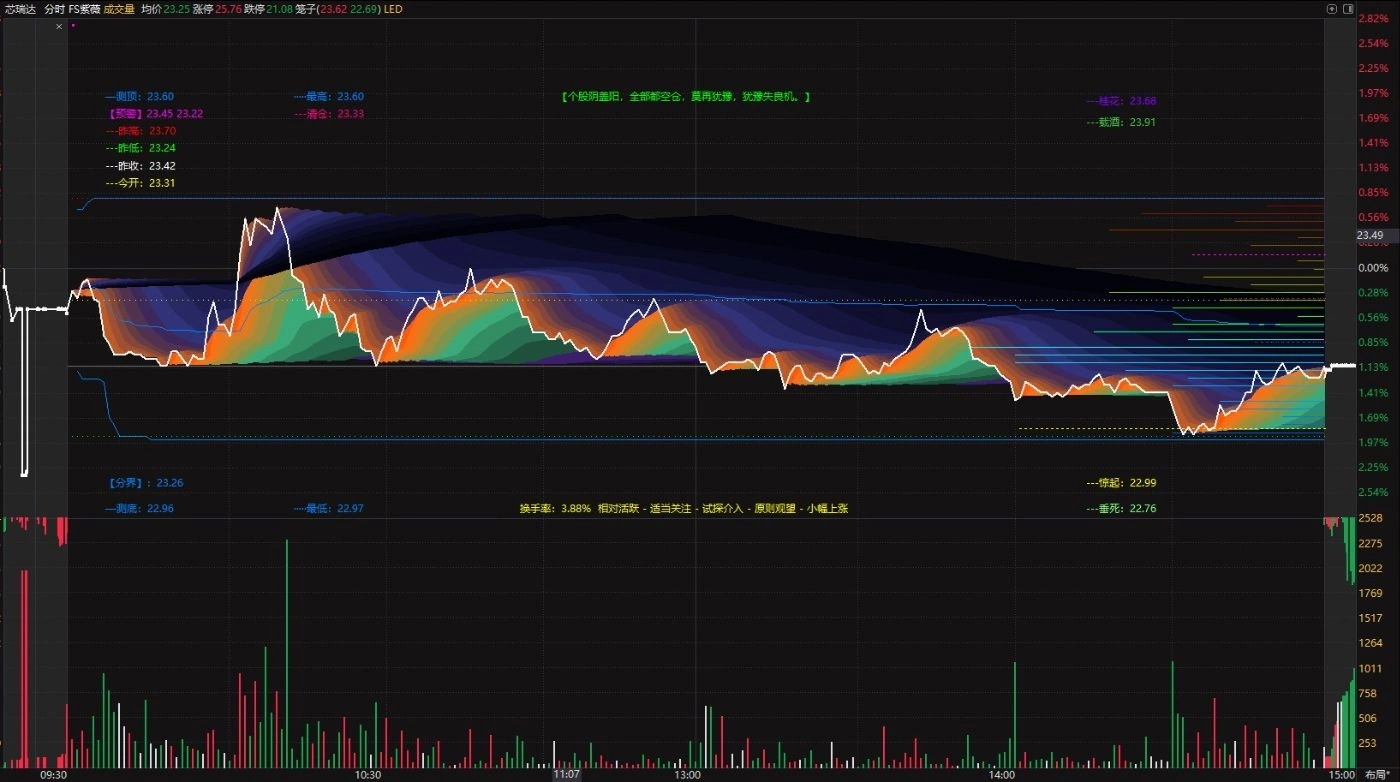
Task: Select the 成交量 volume indicator label
Action: 119,9
